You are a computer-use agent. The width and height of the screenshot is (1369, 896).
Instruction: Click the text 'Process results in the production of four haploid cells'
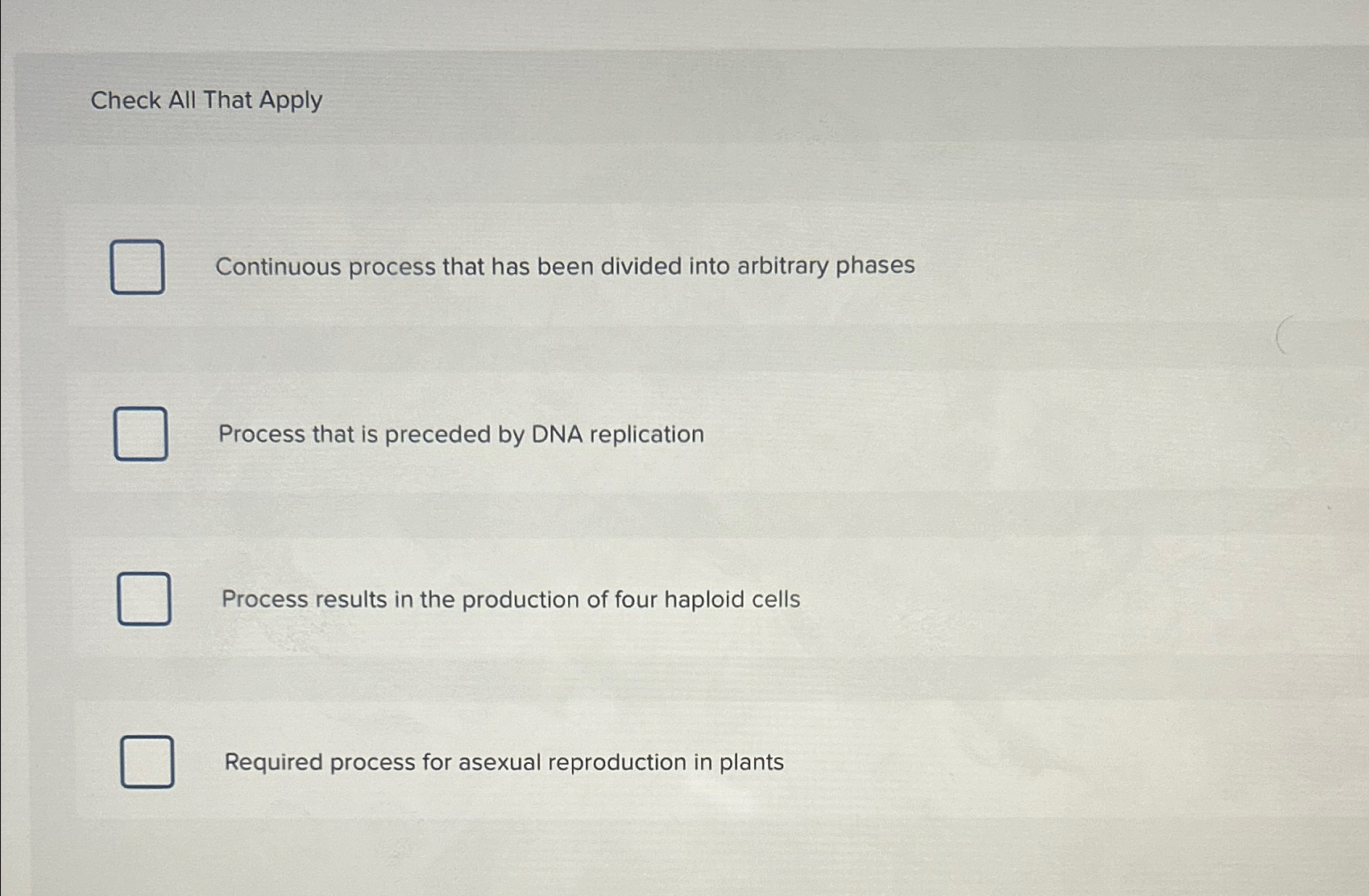[511, 599]
